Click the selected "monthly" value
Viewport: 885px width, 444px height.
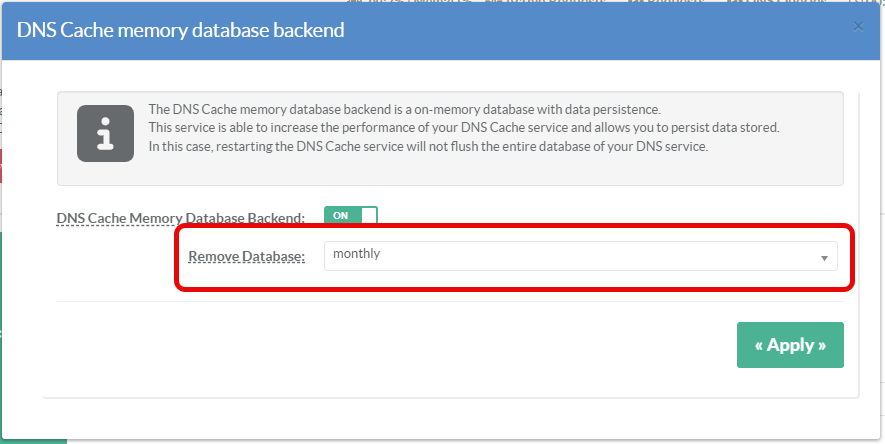[357, 254]
